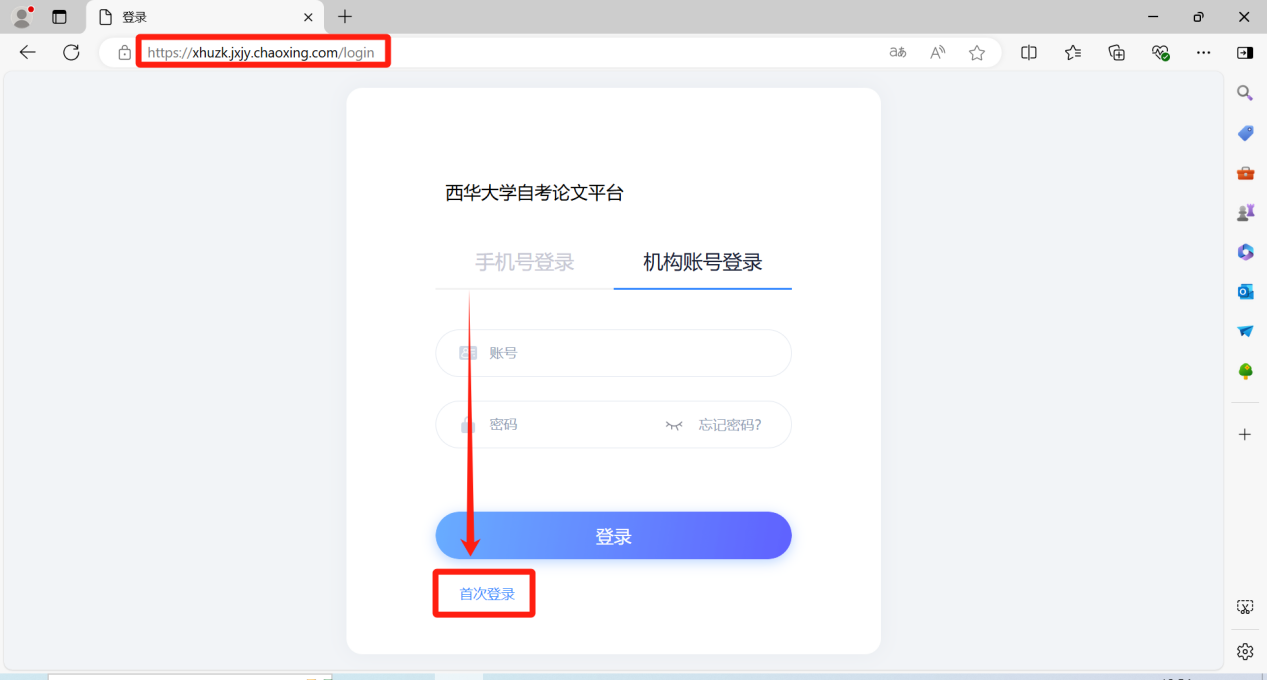The image size is (1267, 680).
Task: Start Read aloud from address bar
Action: point(938,53)
